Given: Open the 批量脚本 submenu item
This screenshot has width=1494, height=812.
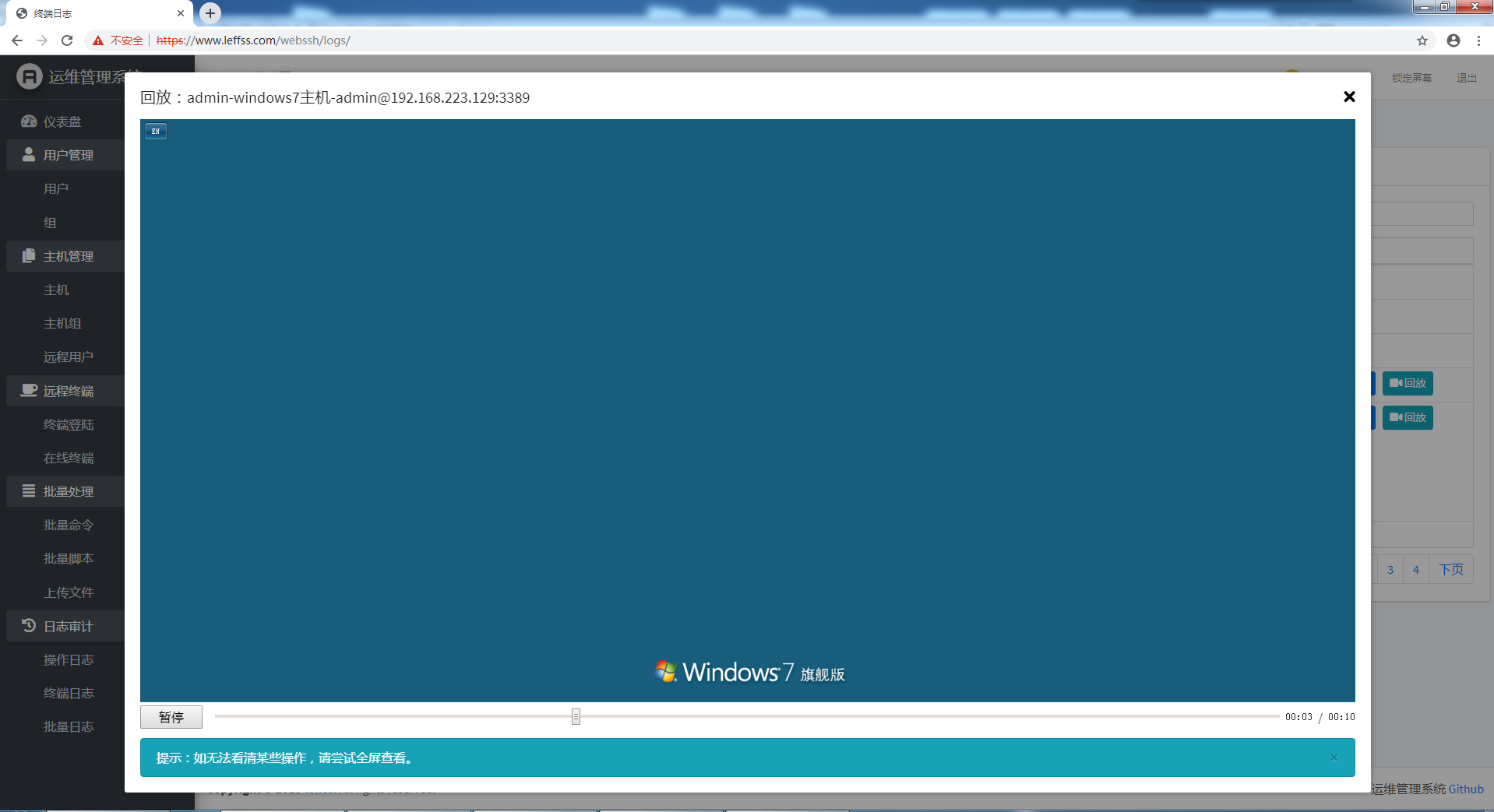Looking at the screenshot, I should pyautogui.click(x=69, y=558).
